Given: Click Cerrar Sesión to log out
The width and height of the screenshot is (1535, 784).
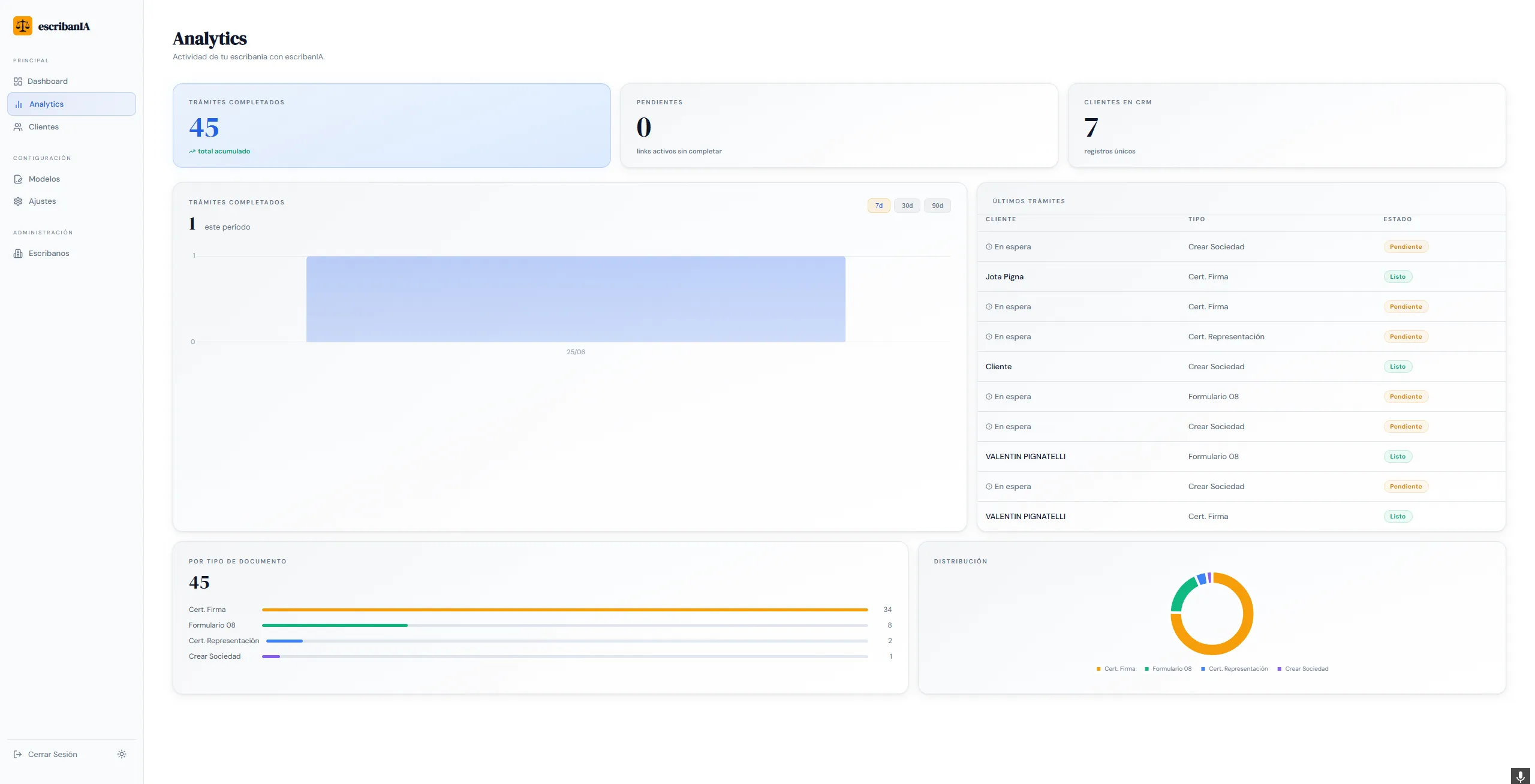Looking at the screenshot, I should (53, 755).
